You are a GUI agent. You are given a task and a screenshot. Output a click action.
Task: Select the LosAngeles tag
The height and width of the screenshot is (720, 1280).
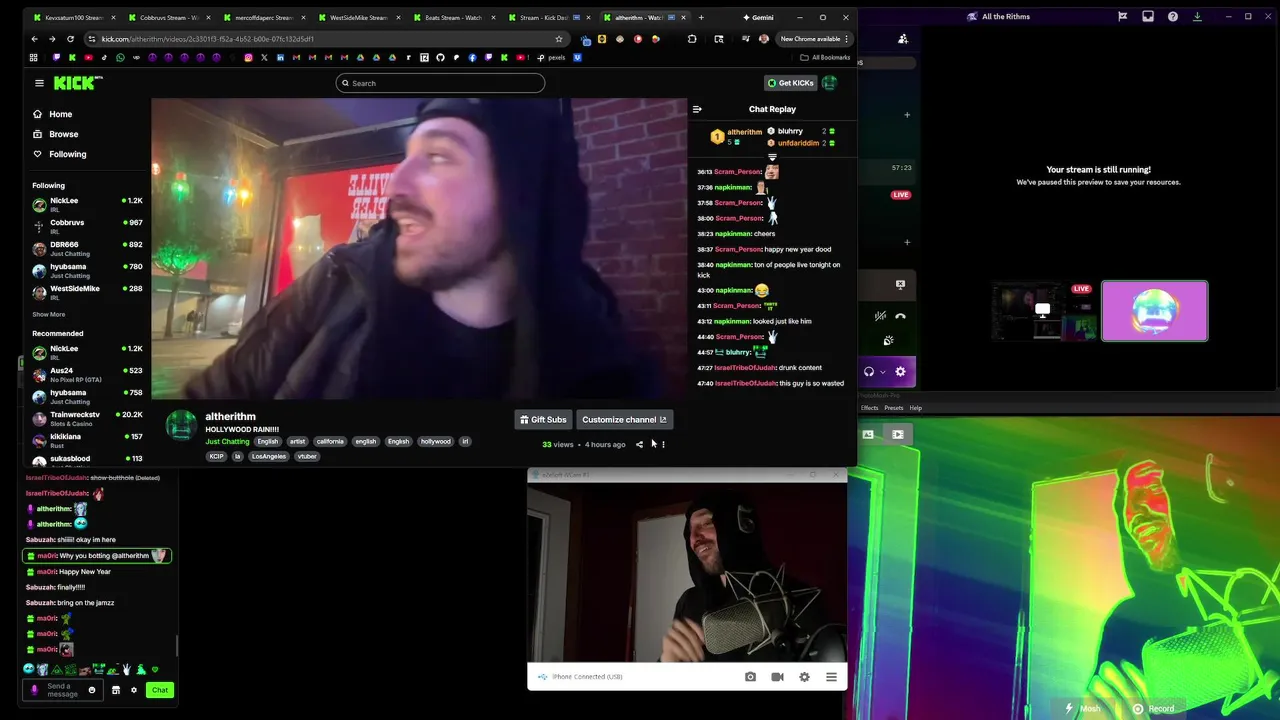point(268,456)
